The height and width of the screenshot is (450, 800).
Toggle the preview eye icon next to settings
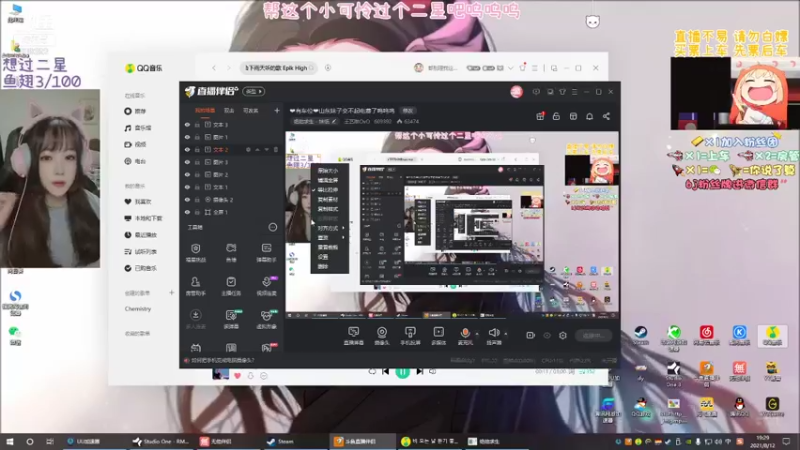click(x=547, y=335)
